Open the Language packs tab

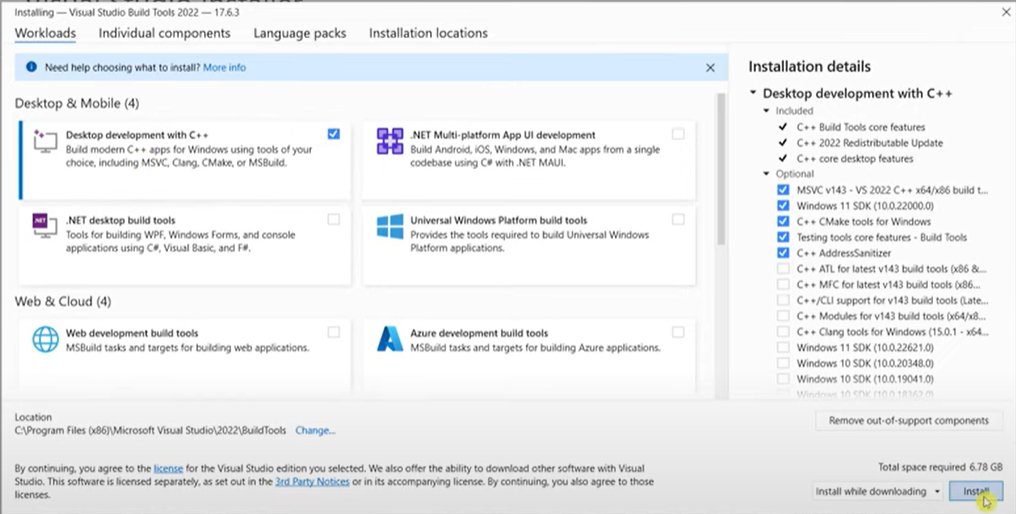[299, 33]
